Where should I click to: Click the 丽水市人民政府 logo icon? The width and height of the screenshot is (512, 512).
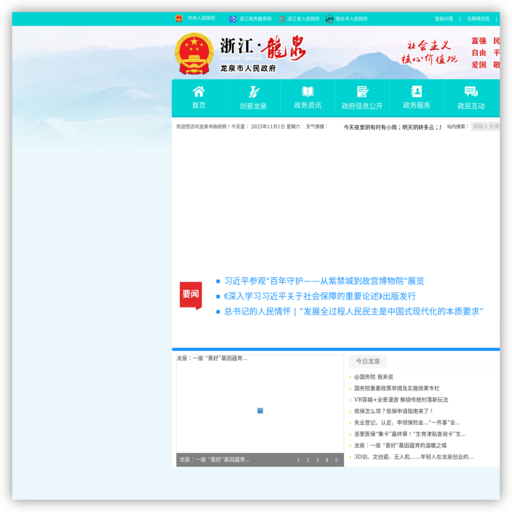pyautogui.click(x=329, y=19)
